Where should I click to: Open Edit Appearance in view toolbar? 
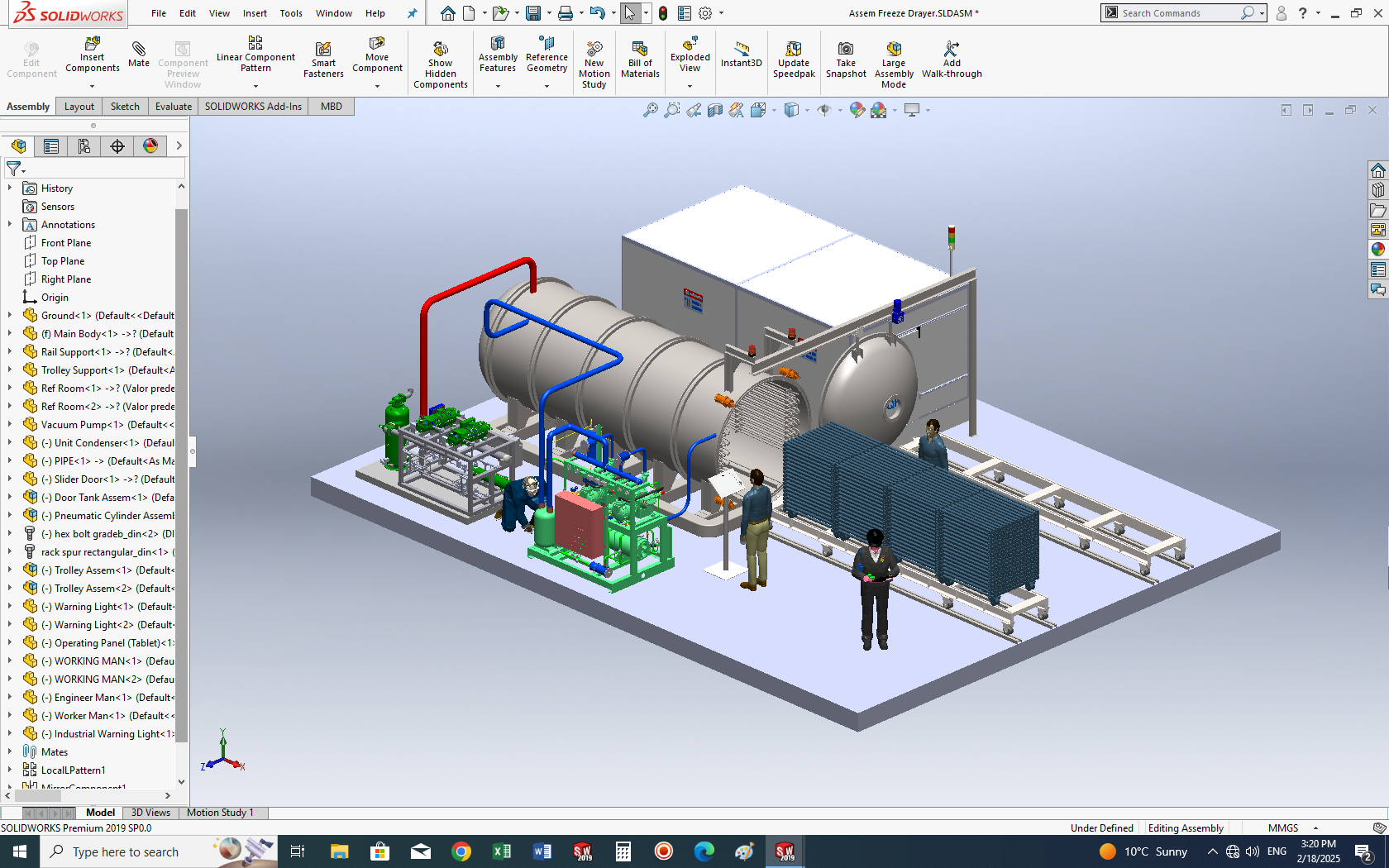[857, 110]
